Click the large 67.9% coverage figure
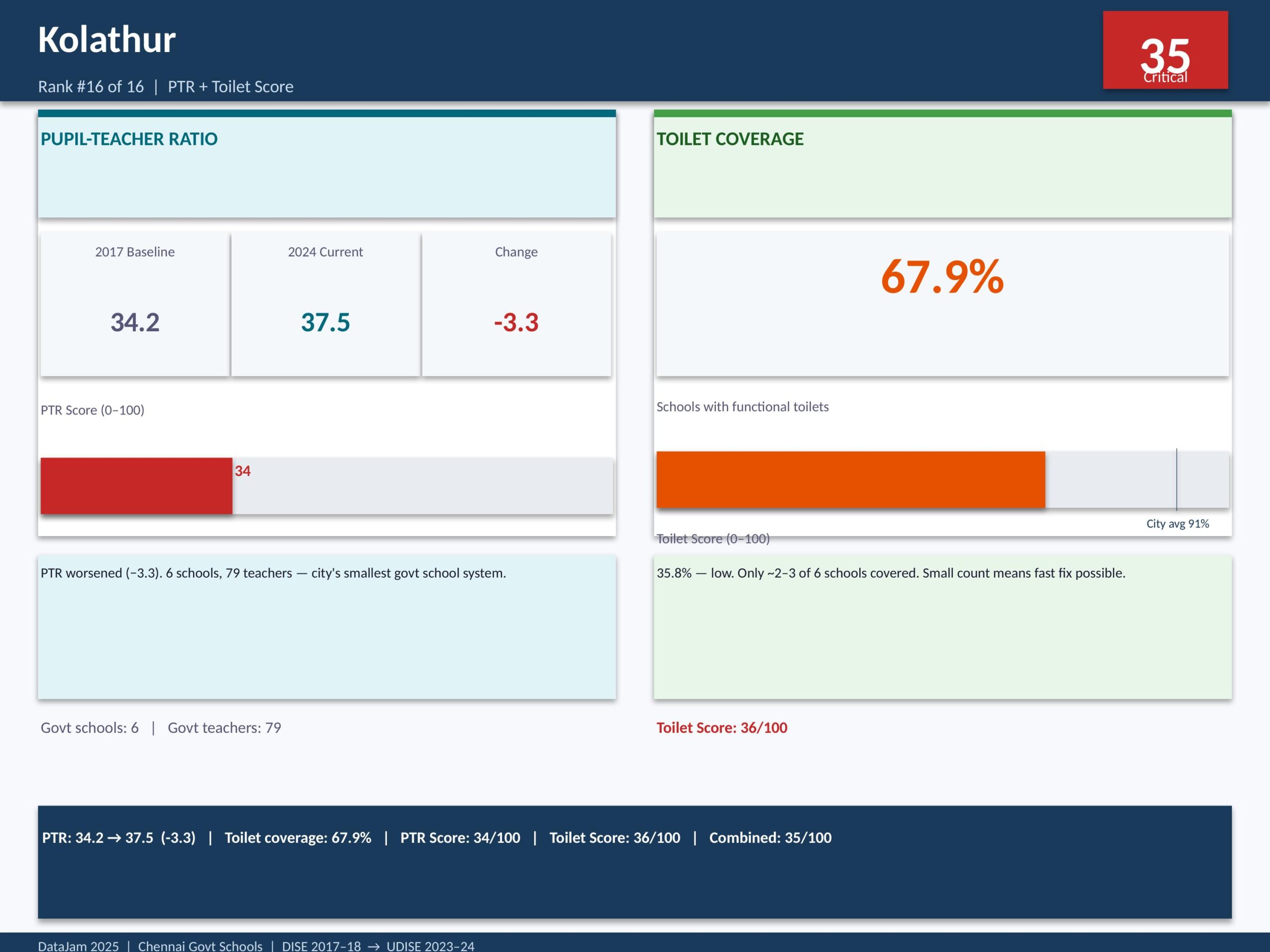The image size is (1270, 952). [x=942, y=277]
